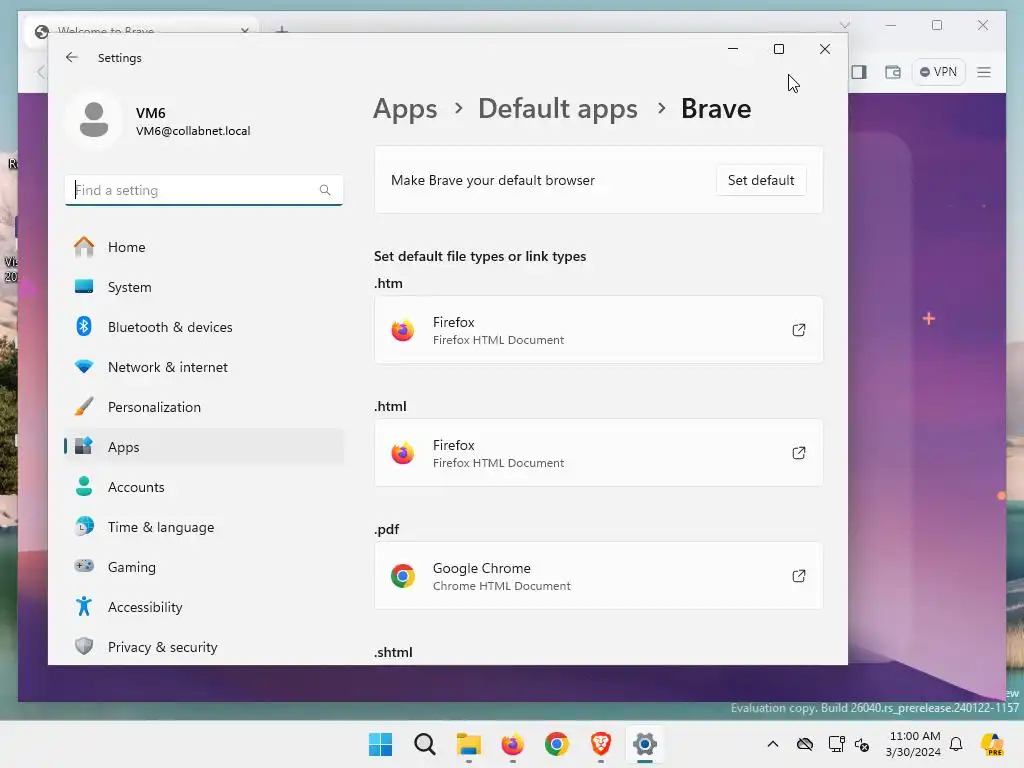Click VM6@collabnet.local account text
This screenshot has width=1024, height=768.
point(193,131)
